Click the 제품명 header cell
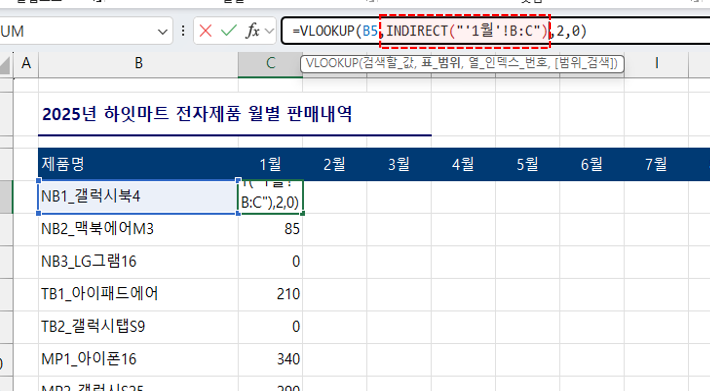 point(139,164)
